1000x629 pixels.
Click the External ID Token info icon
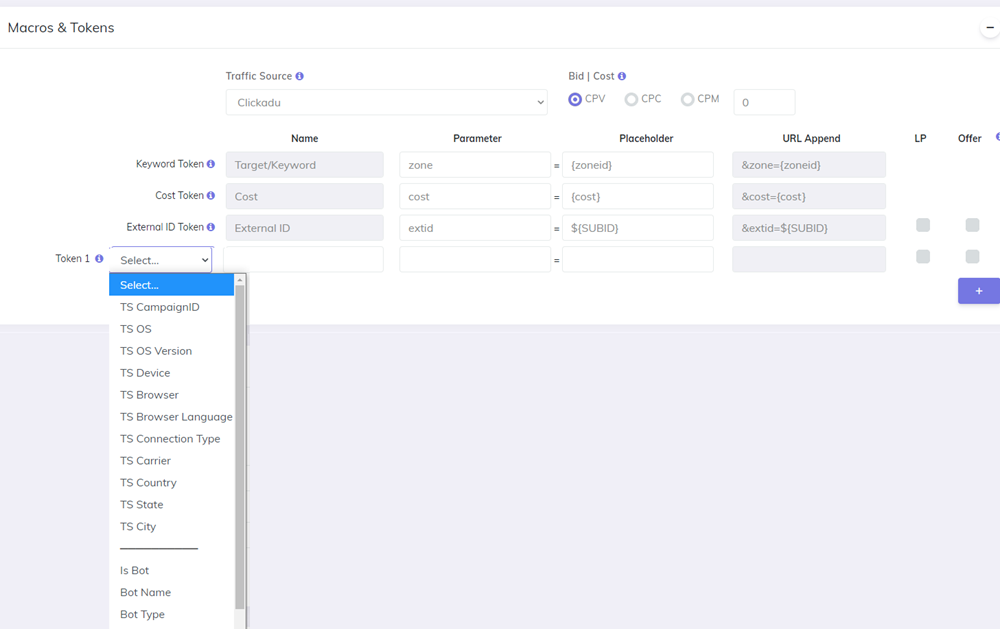(211, 227)
